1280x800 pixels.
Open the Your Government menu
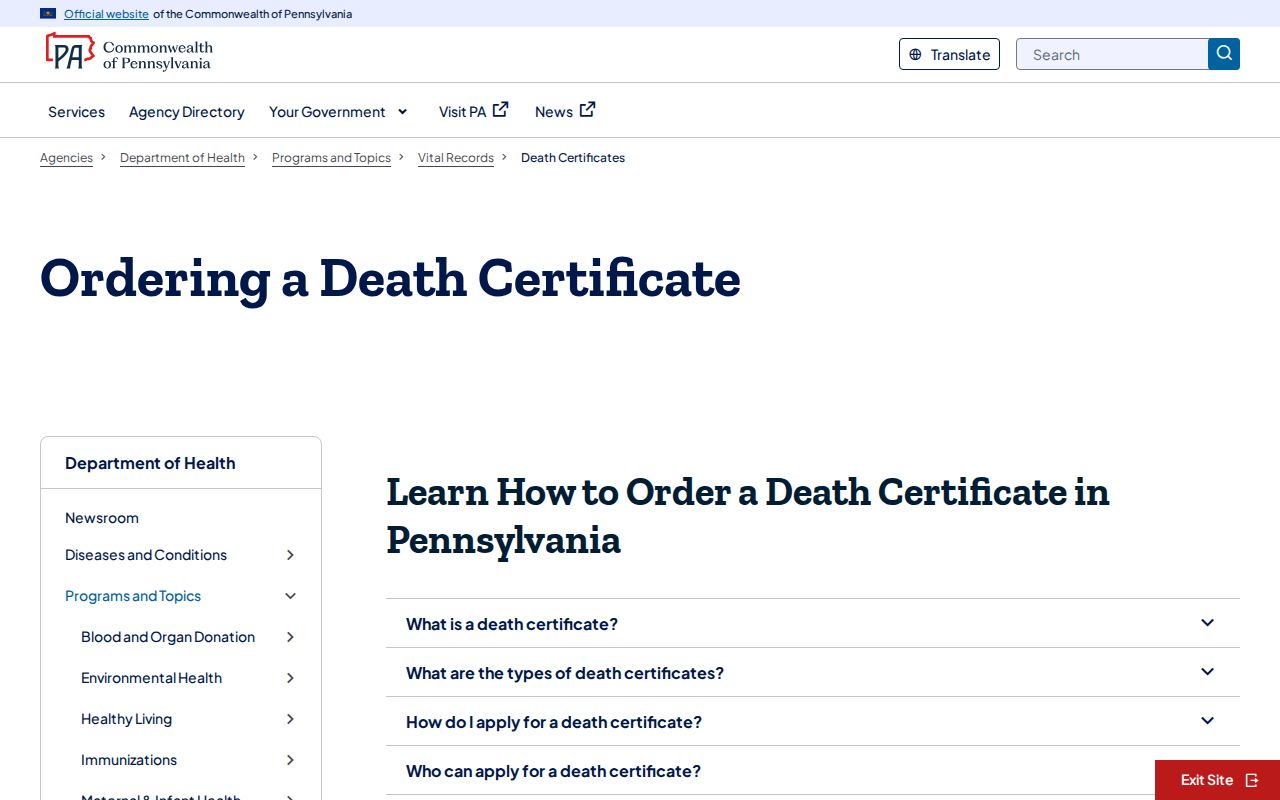[338, 112]
